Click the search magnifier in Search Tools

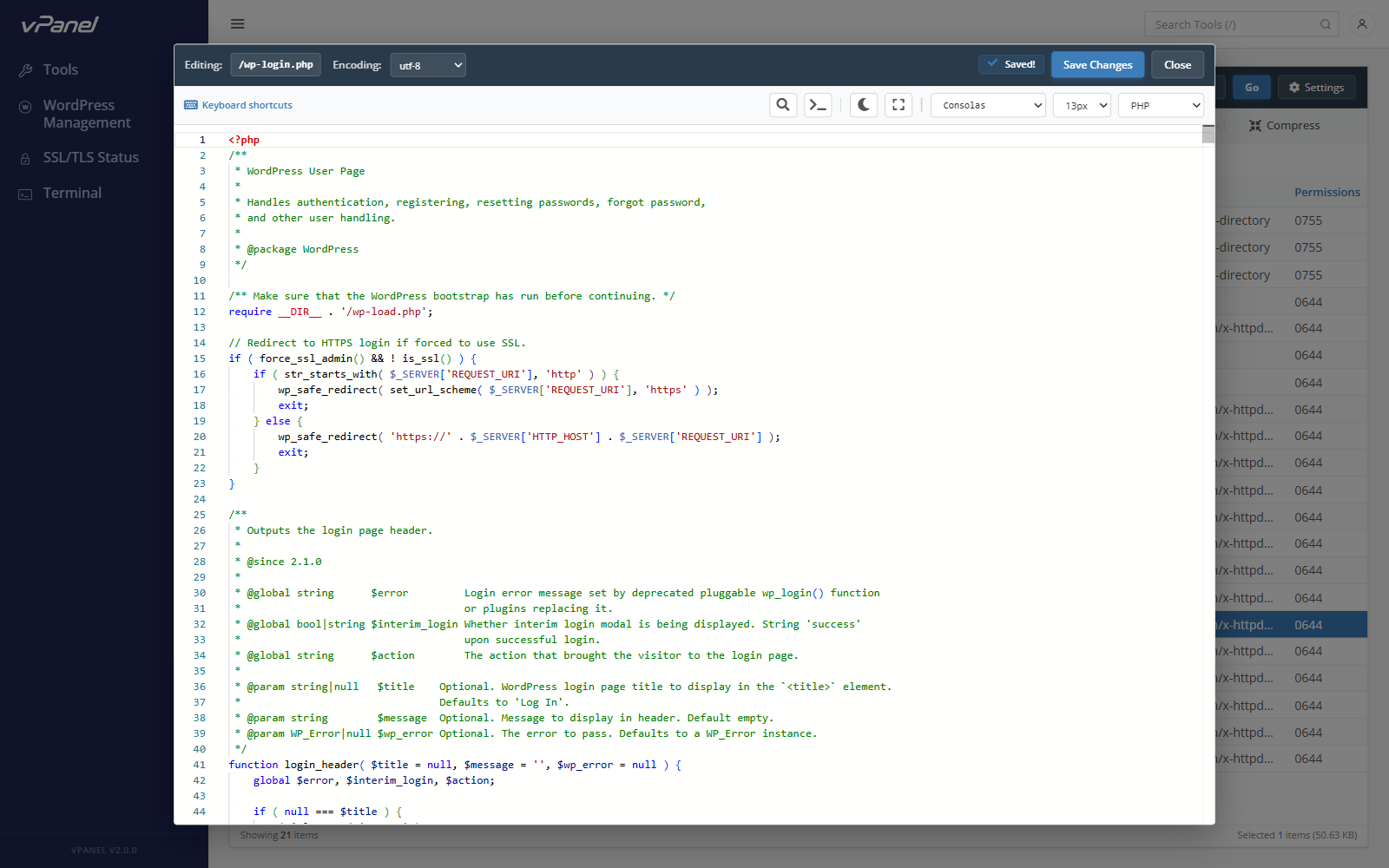click(x=1326, y=24)
